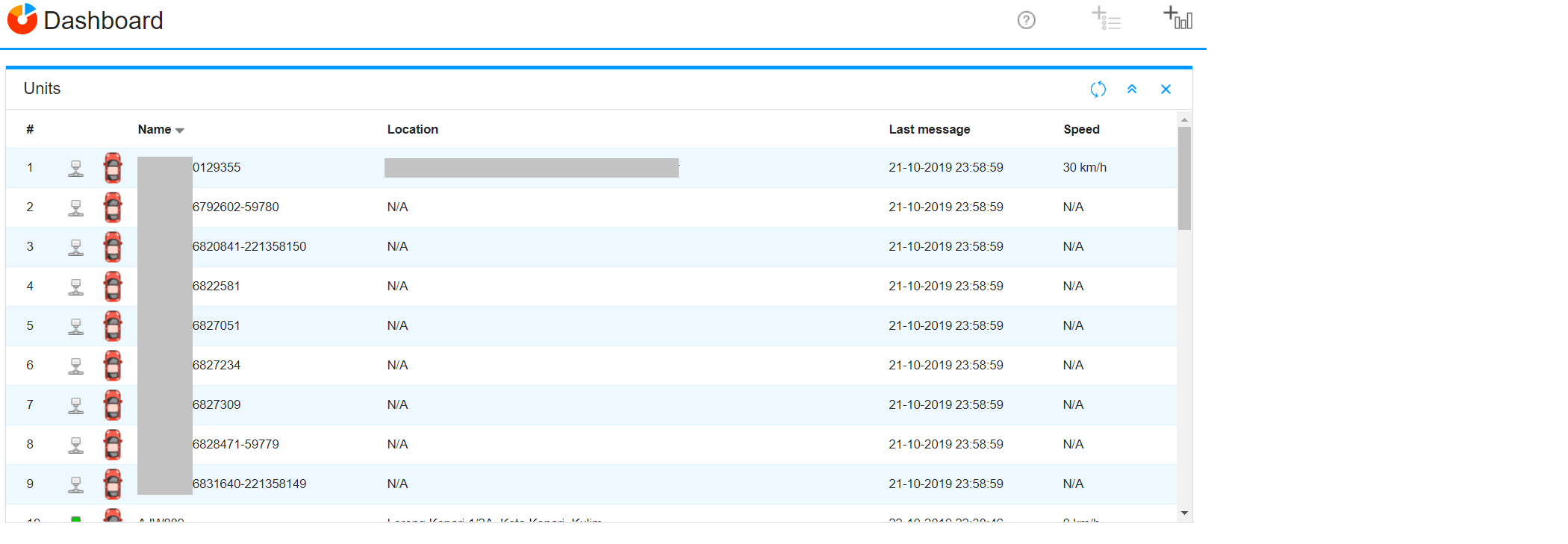Select unit 6792602-59780 in the list
This screenshot has height=544, width=1568.
(235, 207)
